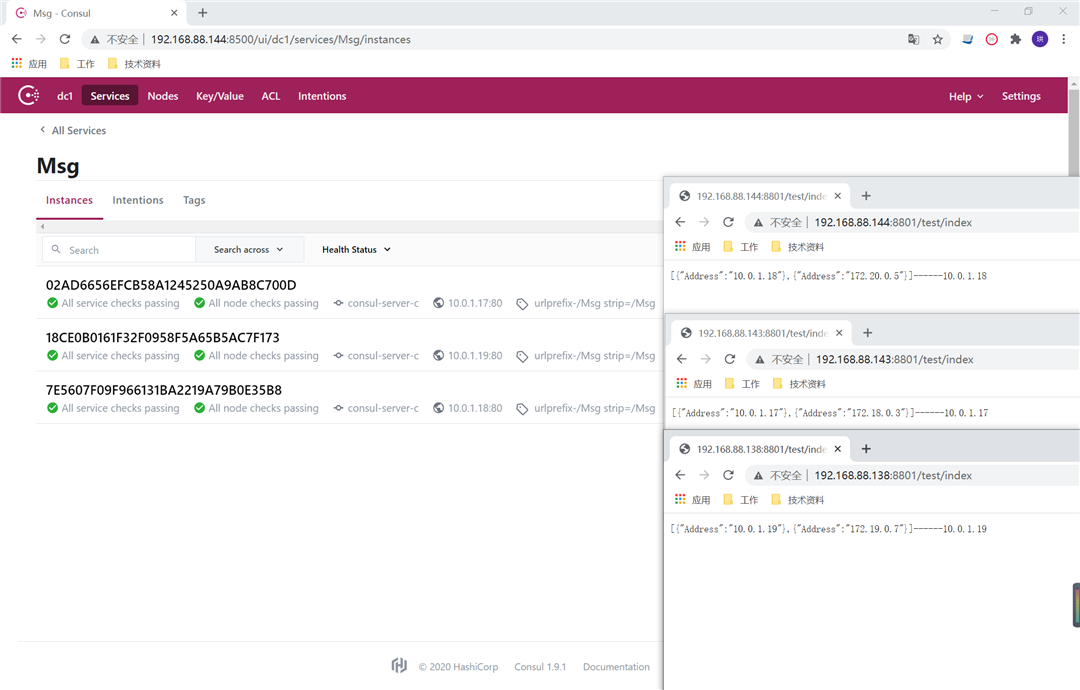Open the Chrome three-dot menu
This screenshot has height=690, width=1080.
pos(1063,39)
